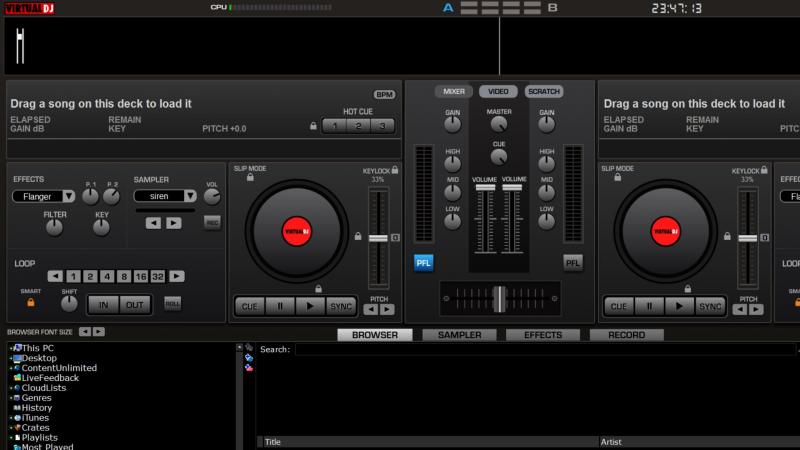Enable PFL on the right channel

(x=572, y=263)
